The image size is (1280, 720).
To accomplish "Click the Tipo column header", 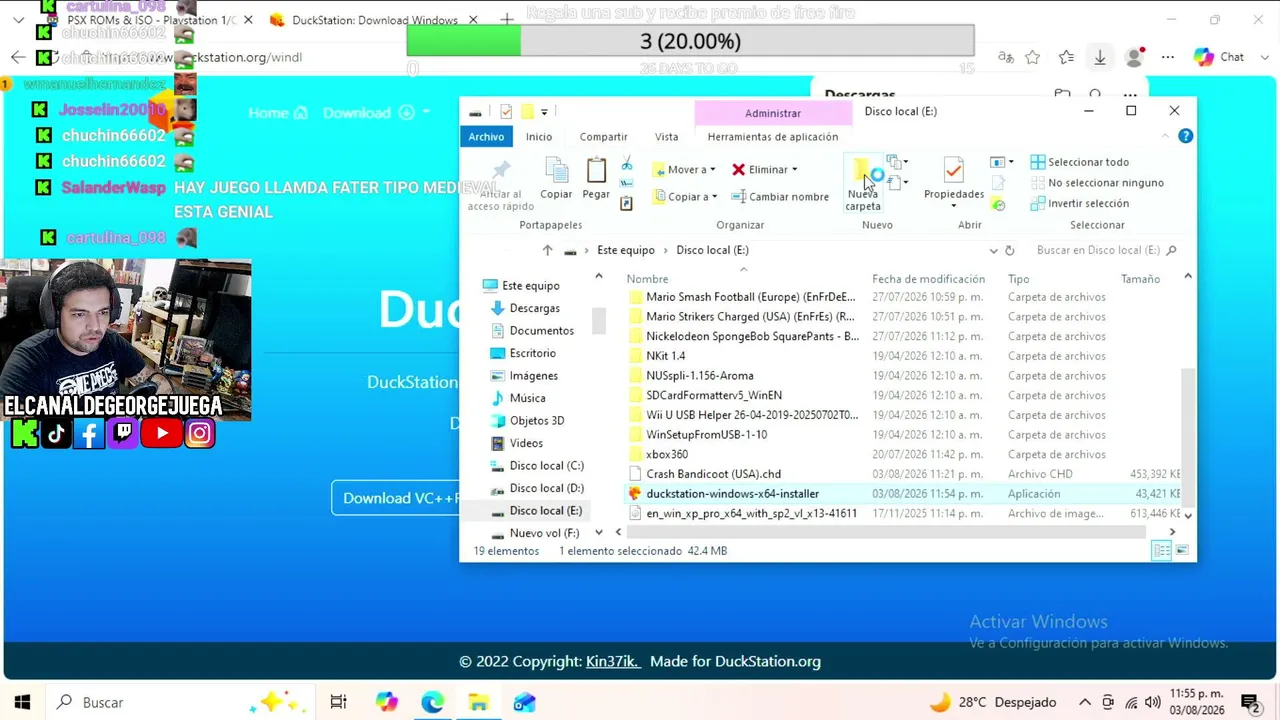I will pyautogui.click(x=1019, y=279).
